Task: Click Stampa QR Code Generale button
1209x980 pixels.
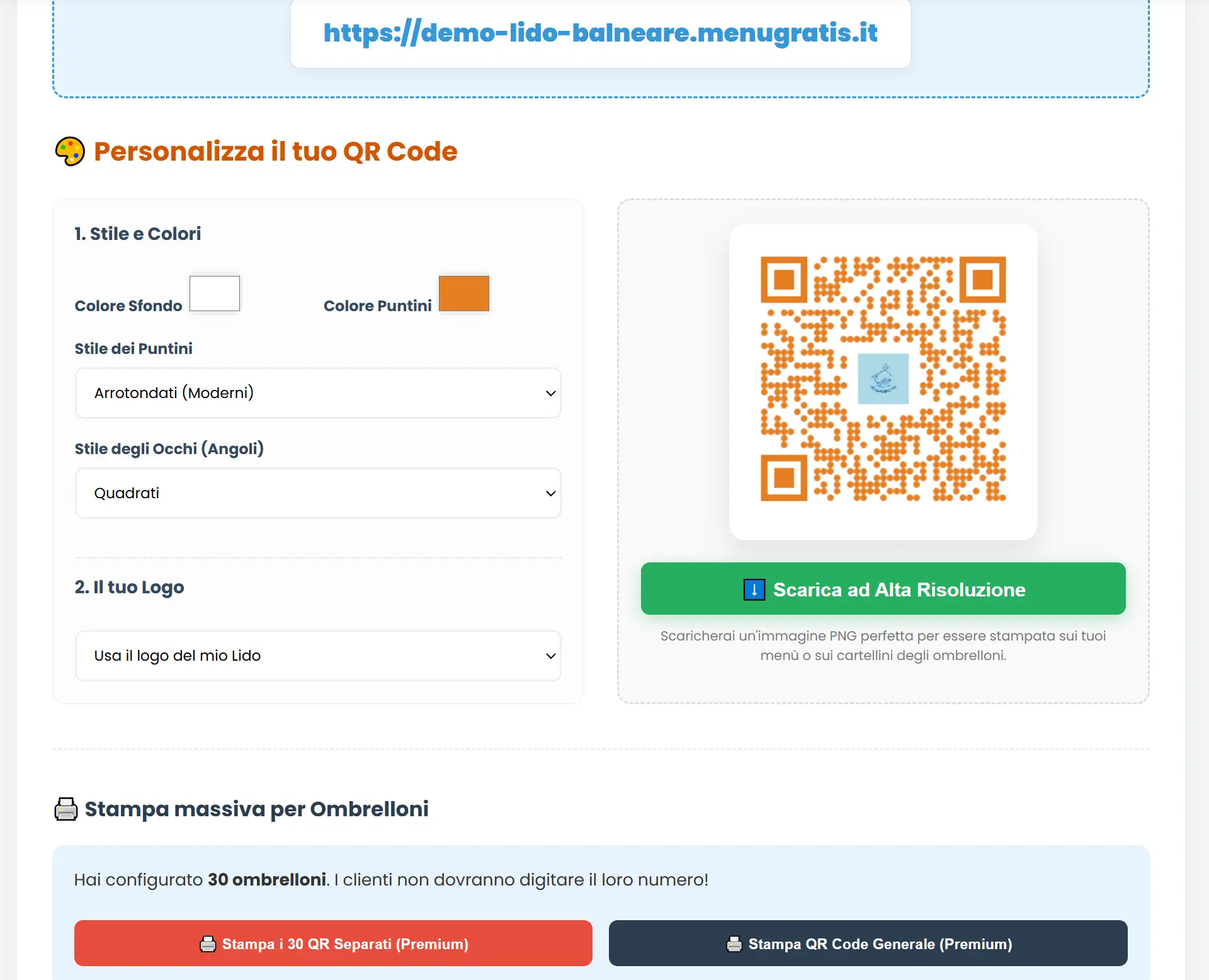Action: click(868, 943)
